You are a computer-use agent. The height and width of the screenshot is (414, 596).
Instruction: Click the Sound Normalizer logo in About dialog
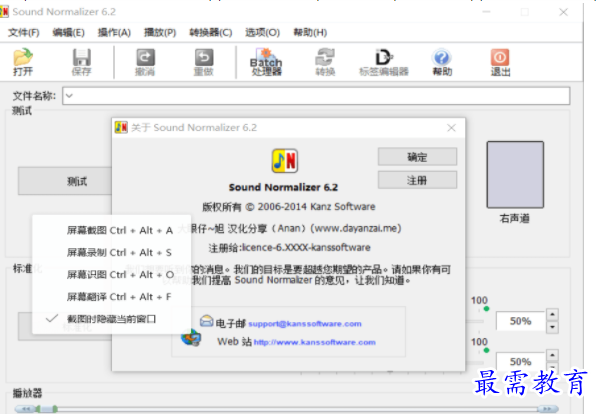(x=285, y=161)
